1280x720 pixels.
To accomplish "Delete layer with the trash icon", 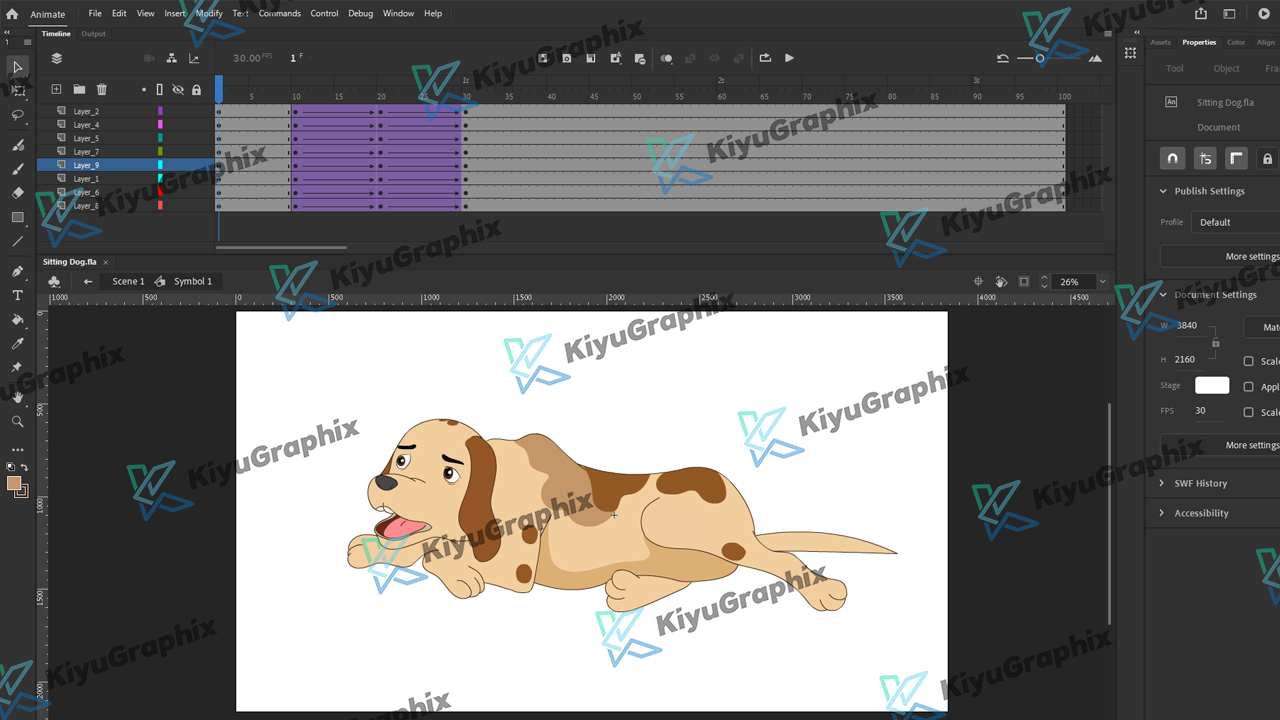I will click(x=101, y=89).
